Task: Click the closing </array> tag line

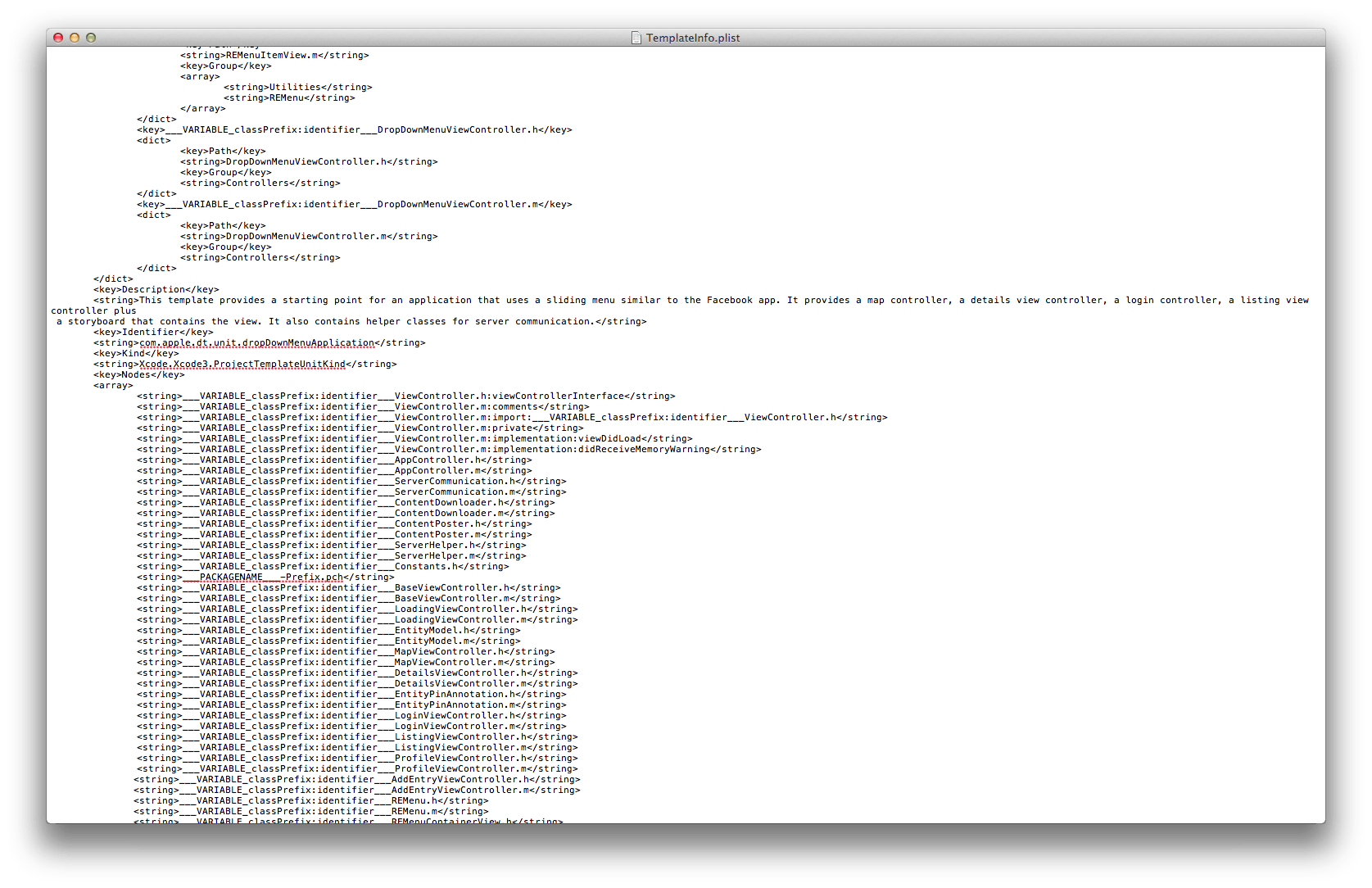Action: 202,108
